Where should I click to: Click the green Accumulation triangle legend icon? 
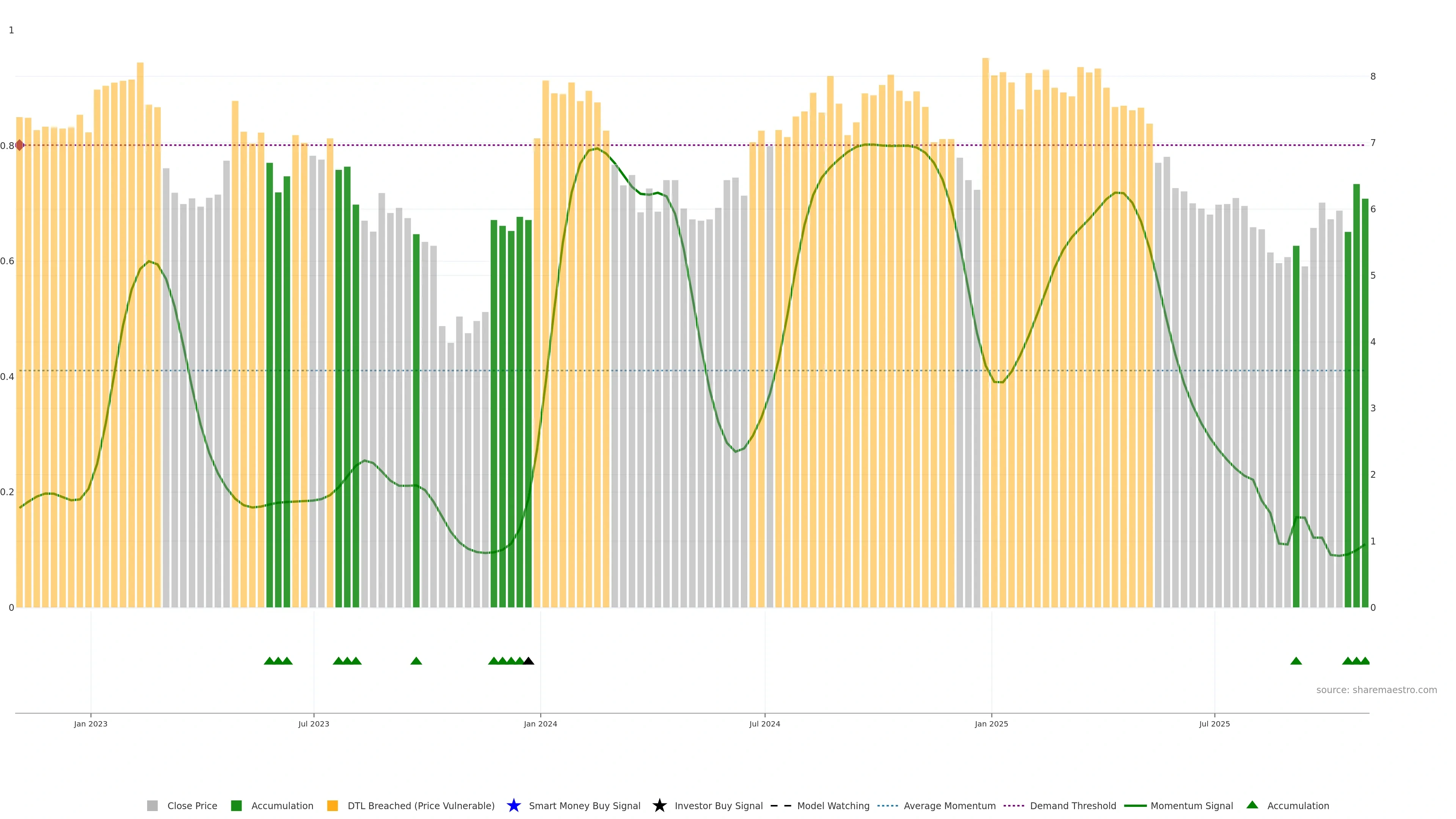[x=1252, y=805]
